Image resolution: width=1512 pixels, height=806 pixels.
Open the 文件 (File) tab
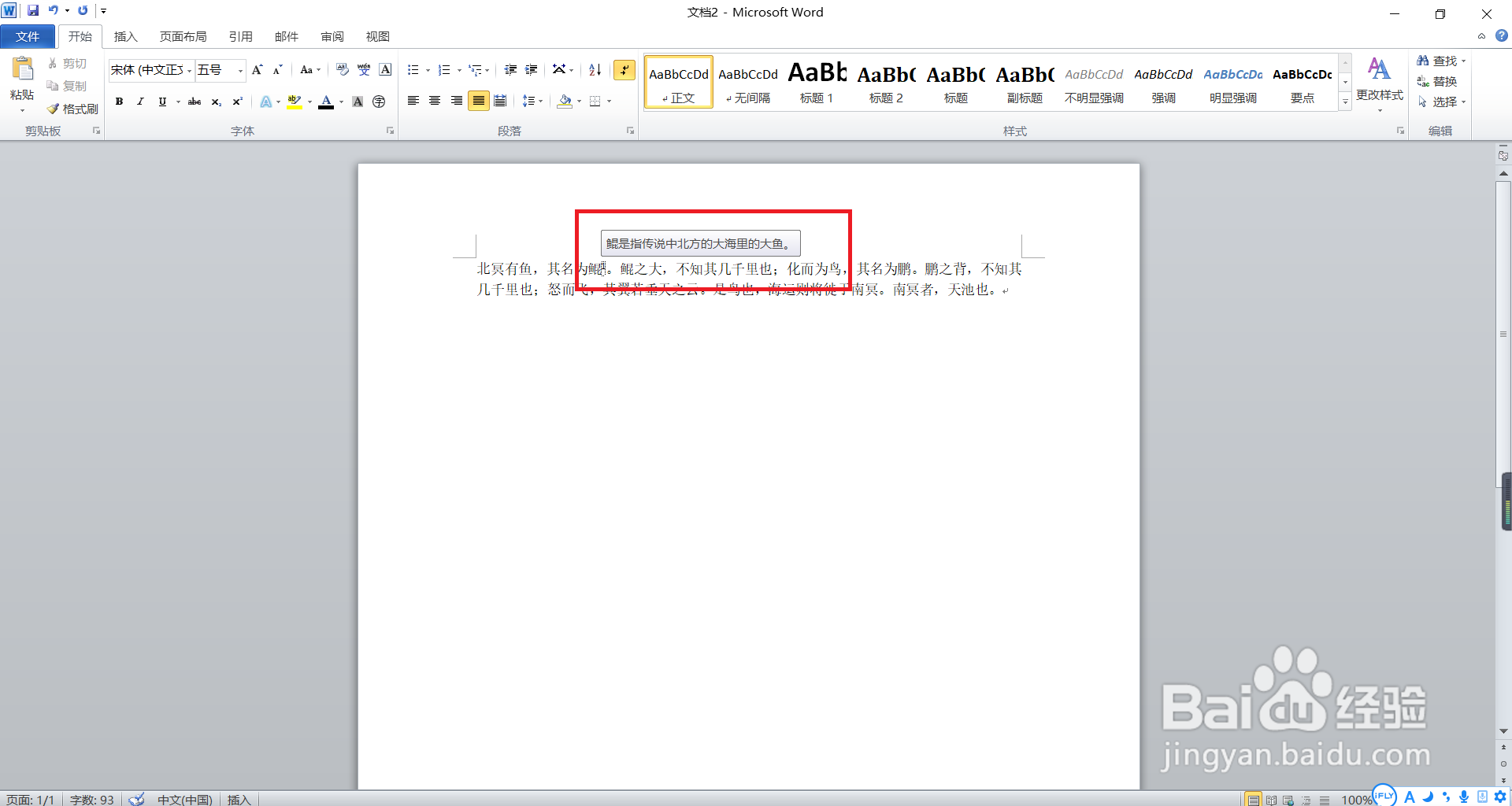pos(28,36)
